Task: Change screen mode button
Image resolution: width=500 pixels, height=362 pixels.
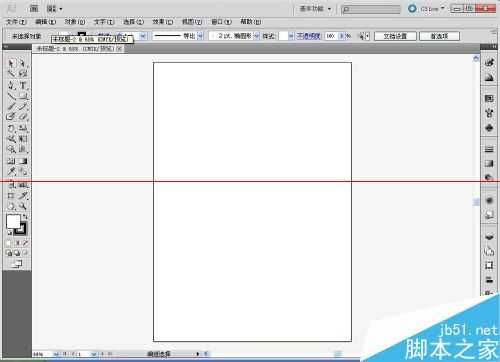Action: (x=17, y=264)
